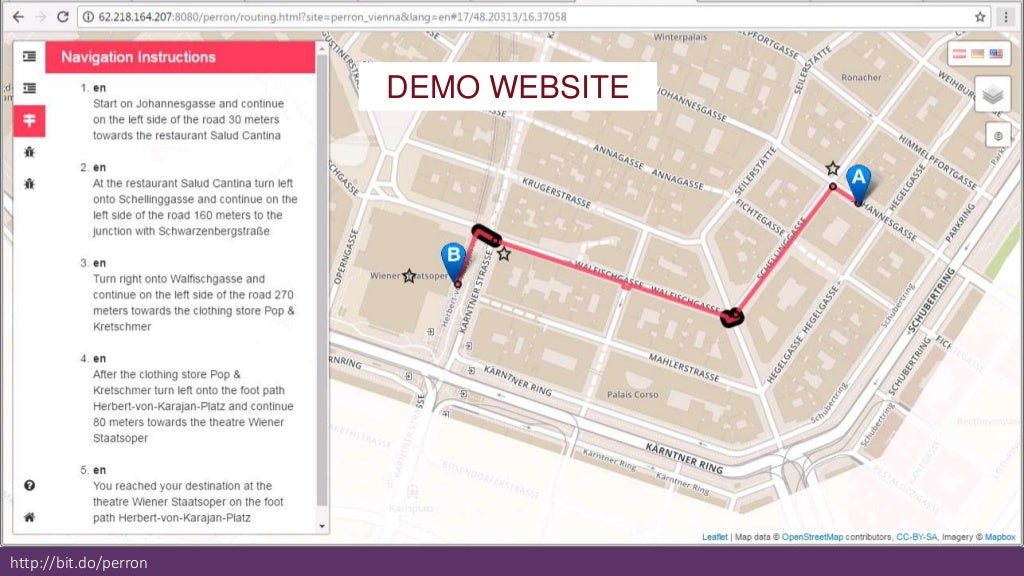Click the Winterpalais map label
The width and height of the screenshot is (1024, 576).
[x=680, y=37]
